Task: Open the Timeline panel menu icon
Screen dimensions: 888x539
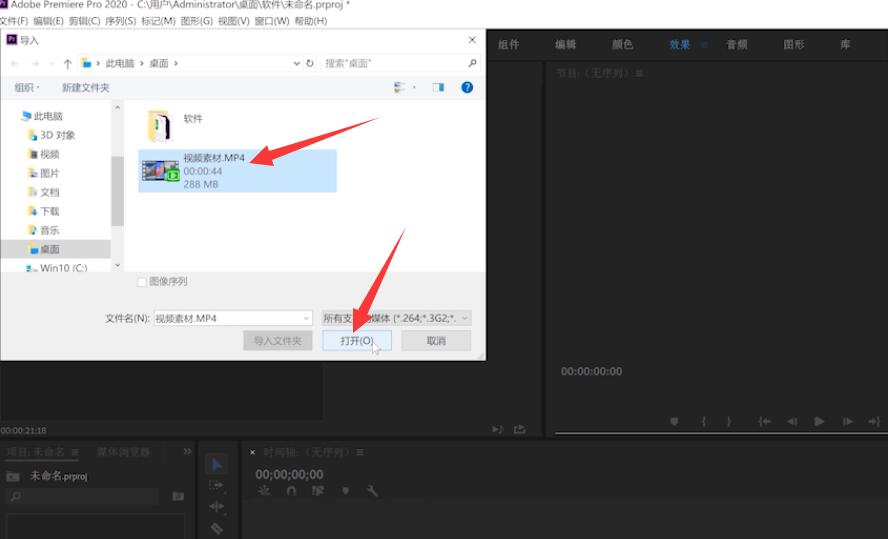Action: coord(360,452)
